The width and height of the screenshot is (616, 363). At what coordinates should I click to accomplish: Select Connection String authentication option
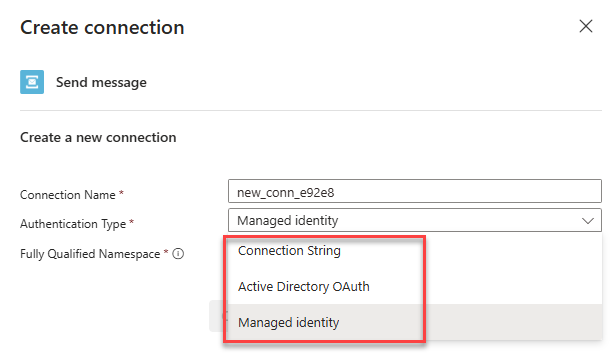[x=414, y=250]
